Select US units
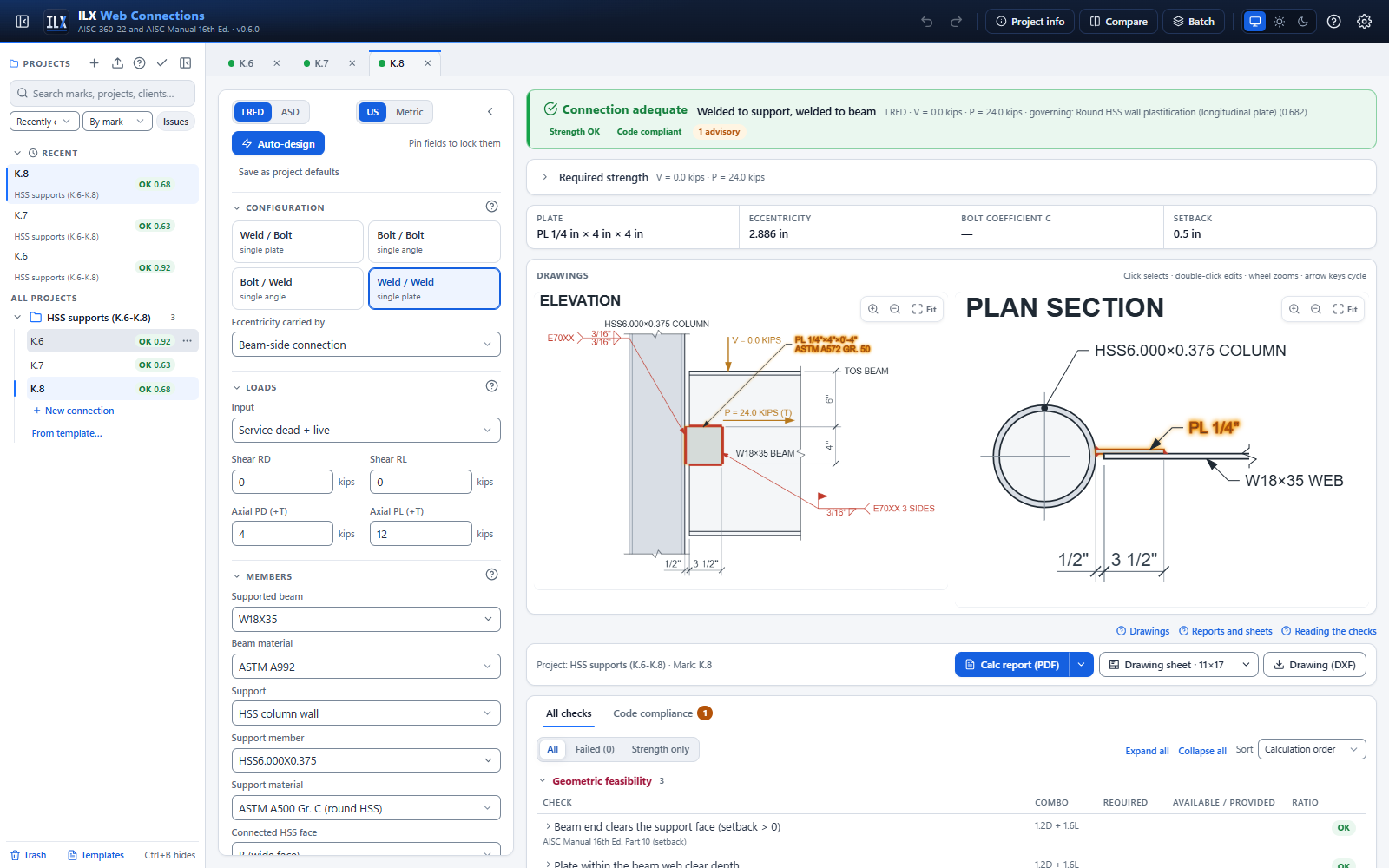This screenshot has height=868, width=1389. [372, 112]
